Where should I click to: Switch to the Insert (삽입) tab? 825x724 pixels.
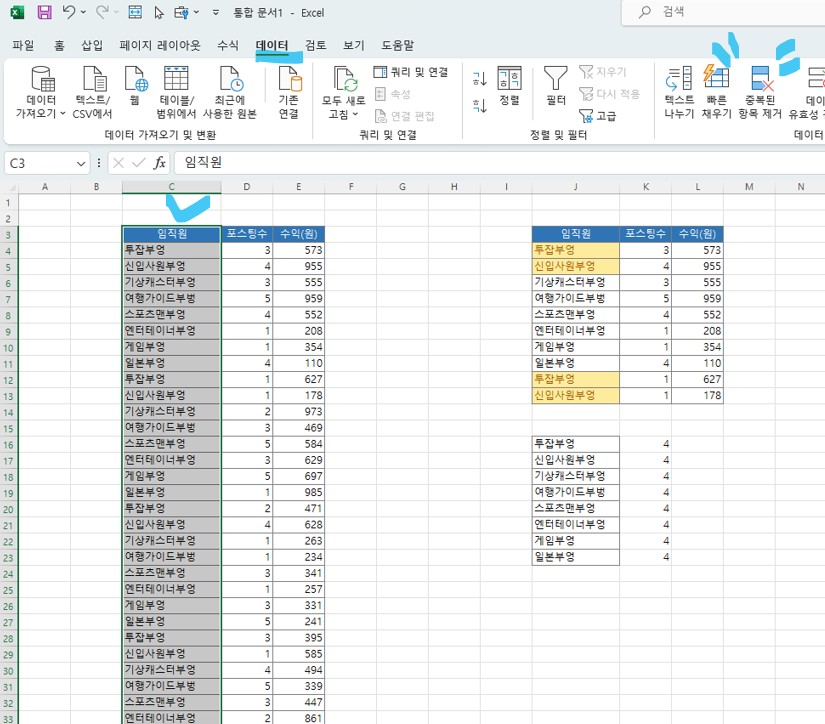(92, 45)
